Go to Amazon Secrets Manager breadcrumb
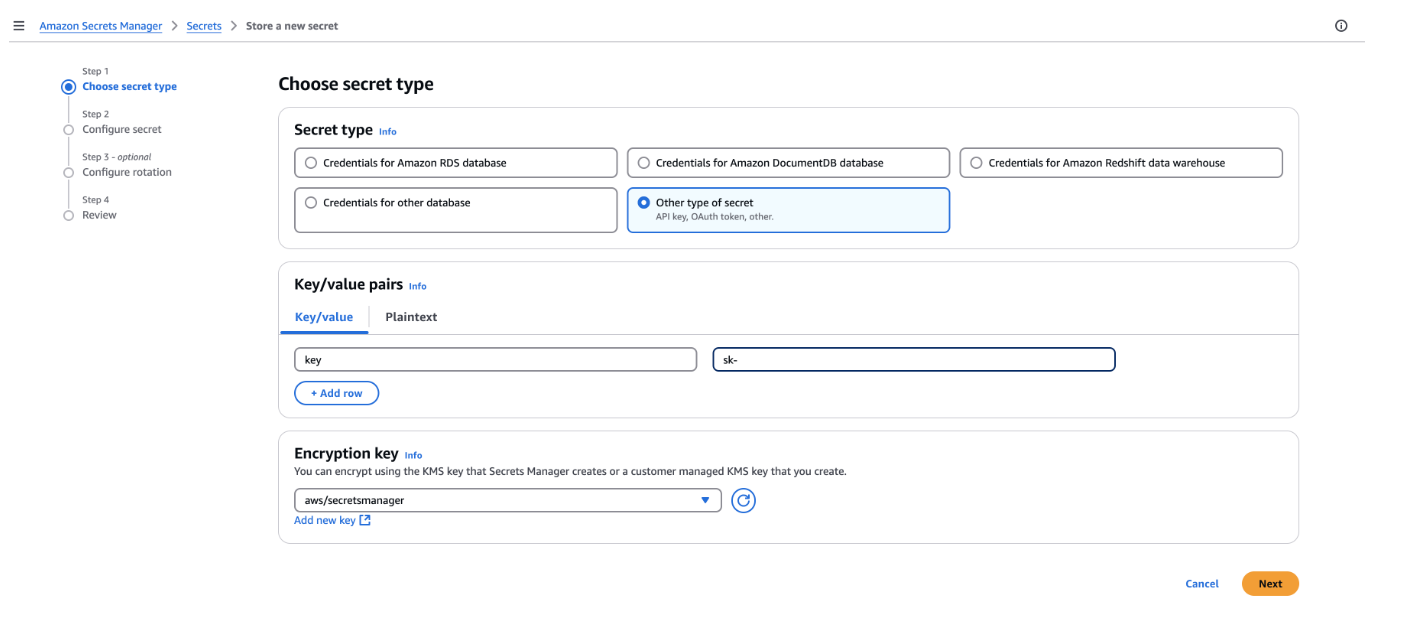The image size is (1405, 635). click(x=101, y=26)
